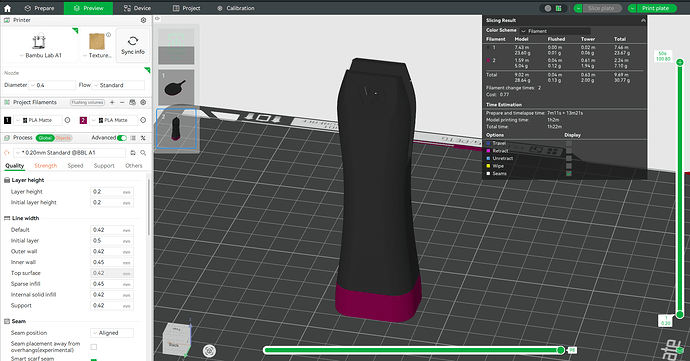Click the Sparse infill line width field

(112, 284)
